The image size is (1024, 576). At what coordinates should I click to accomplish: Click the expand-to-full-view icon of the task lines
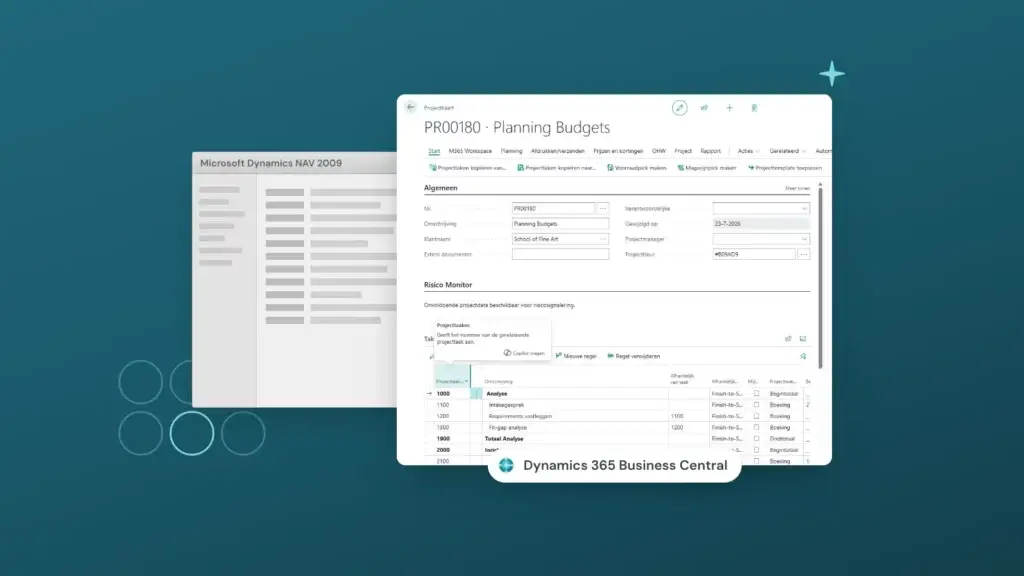pyautogui.click(x=803, y=338)
